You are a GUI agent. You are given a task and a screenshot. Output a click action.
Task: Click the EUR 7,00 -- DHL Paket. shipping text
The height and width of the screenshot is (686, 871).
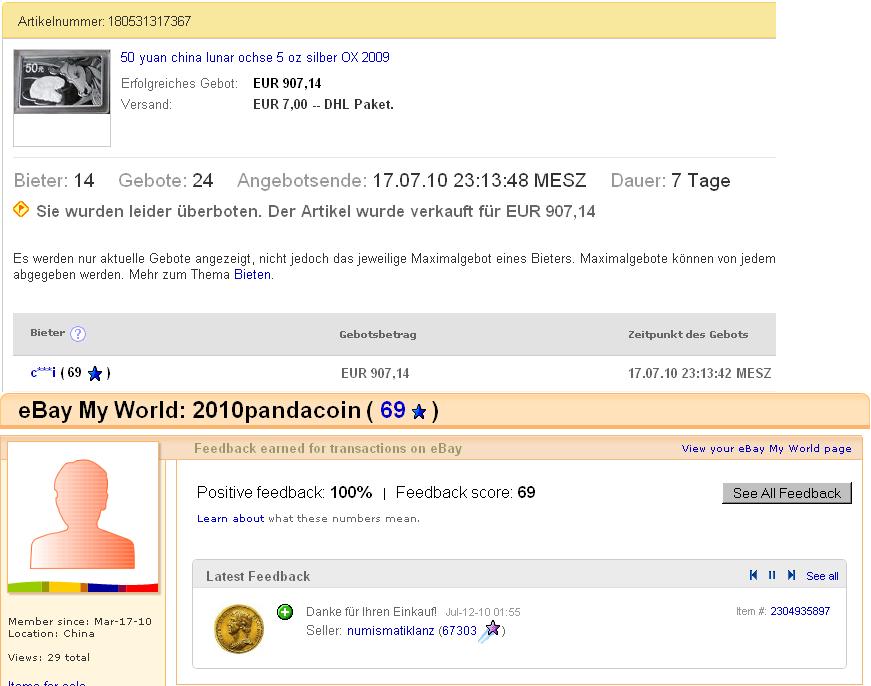(323, 104)
